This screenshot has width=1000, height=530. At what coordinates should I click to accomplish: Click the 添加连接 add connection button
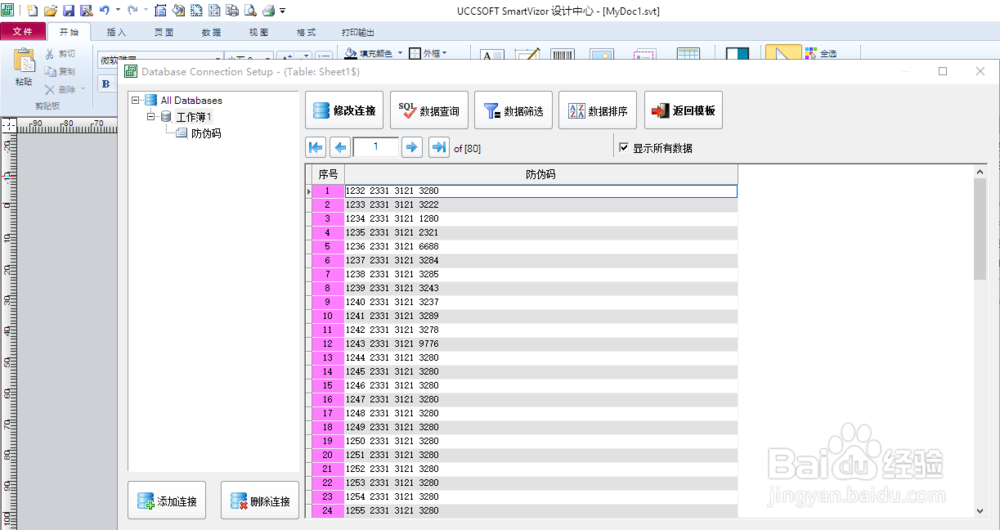point(167,501)
